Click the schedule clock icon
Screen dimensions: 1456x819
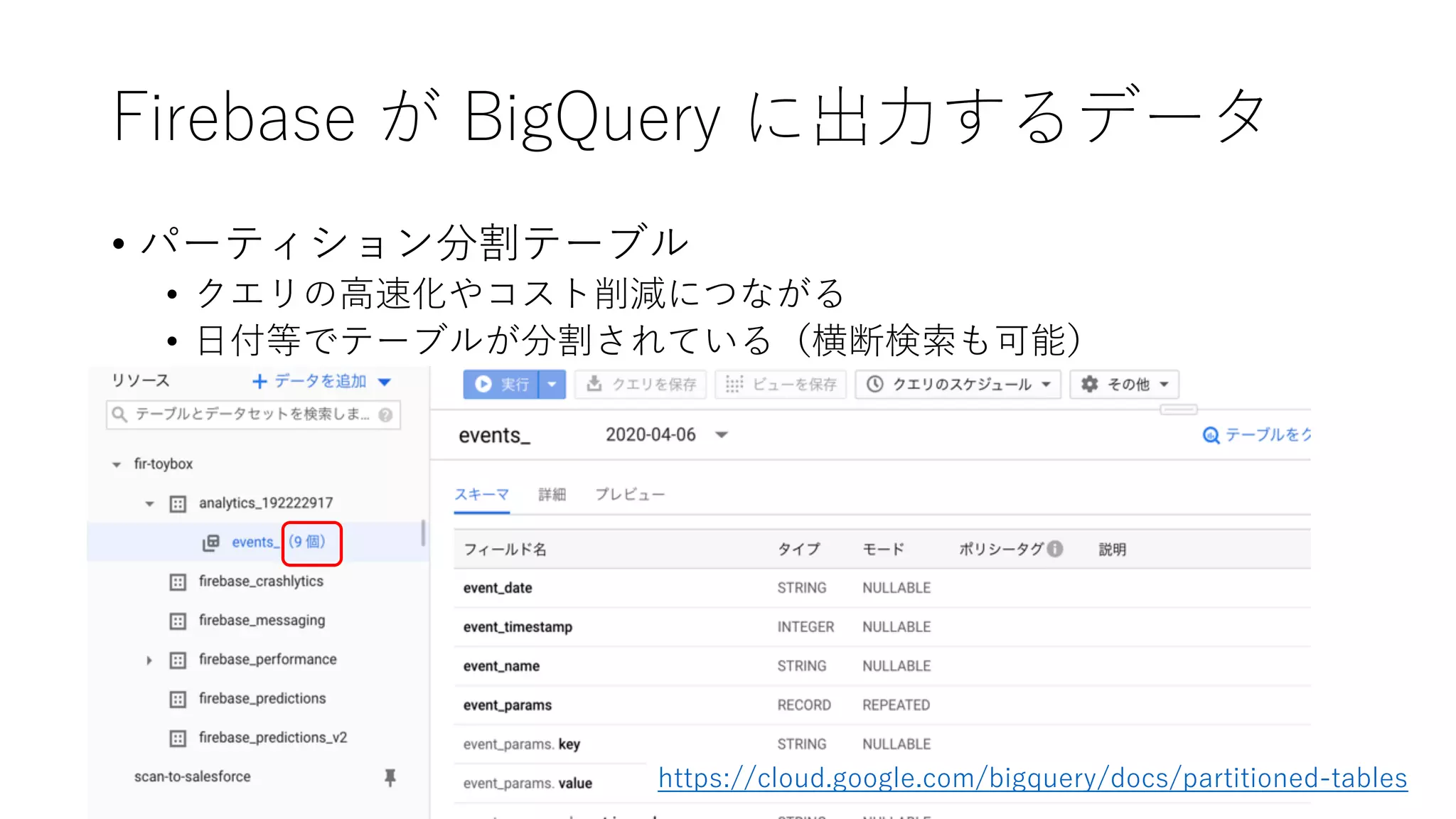tap(875, 385)
